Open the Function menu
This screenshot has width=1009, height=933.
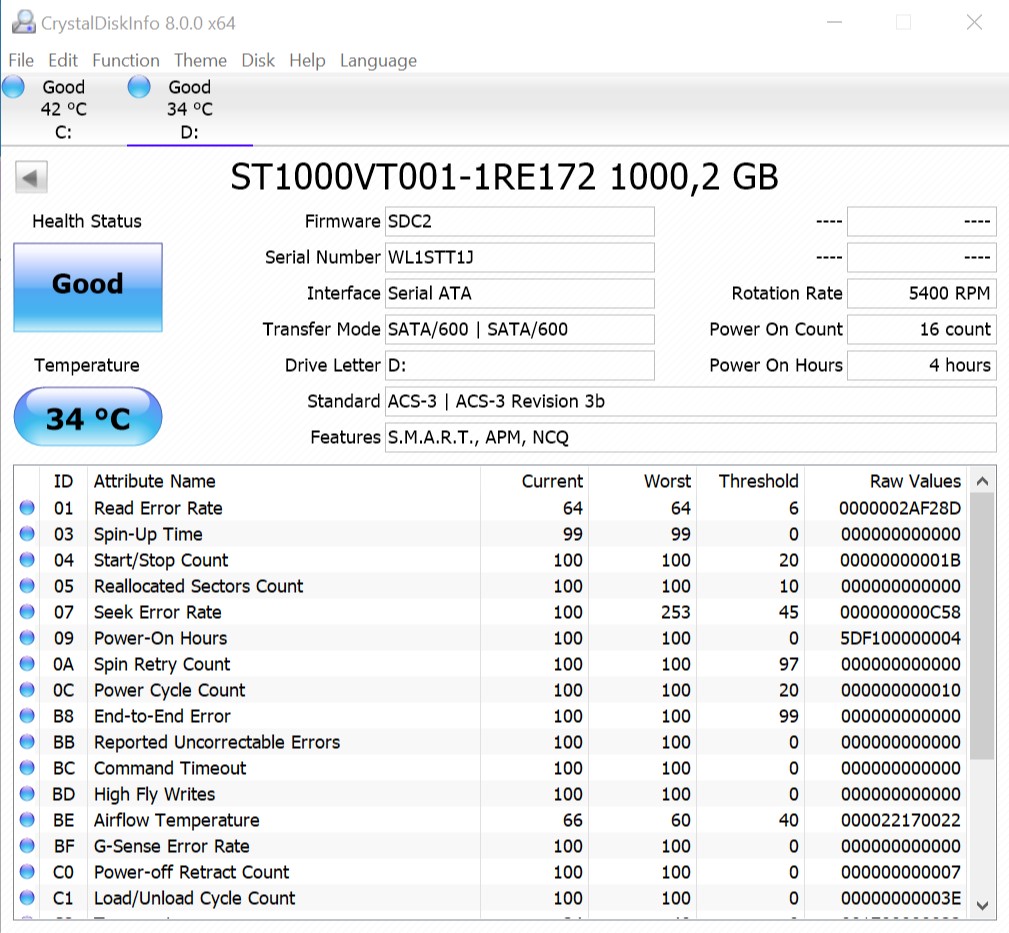coord(125,60)
